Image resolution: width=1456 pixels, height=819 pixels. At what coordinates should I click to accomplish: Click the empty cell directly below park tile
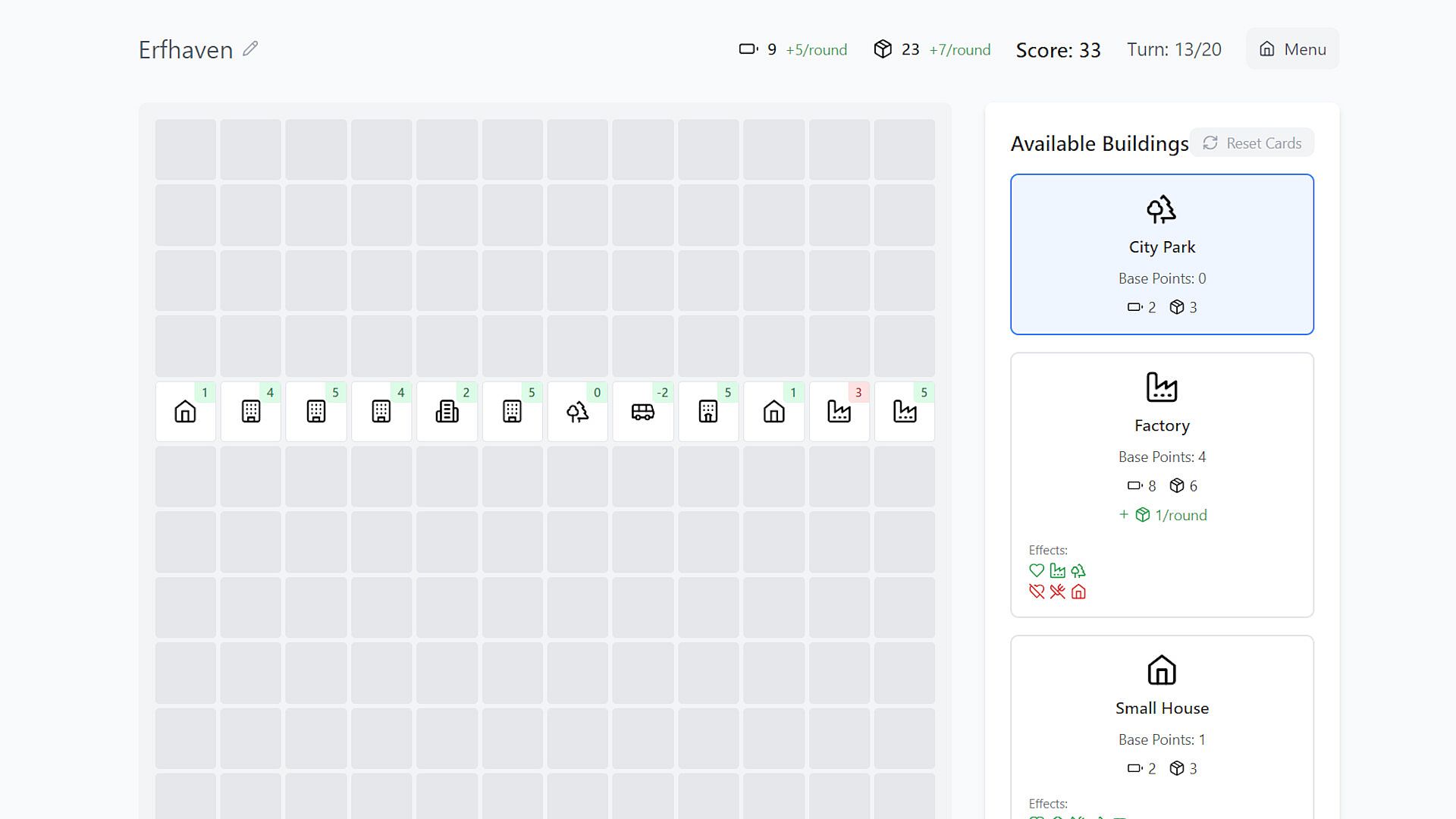577,477
